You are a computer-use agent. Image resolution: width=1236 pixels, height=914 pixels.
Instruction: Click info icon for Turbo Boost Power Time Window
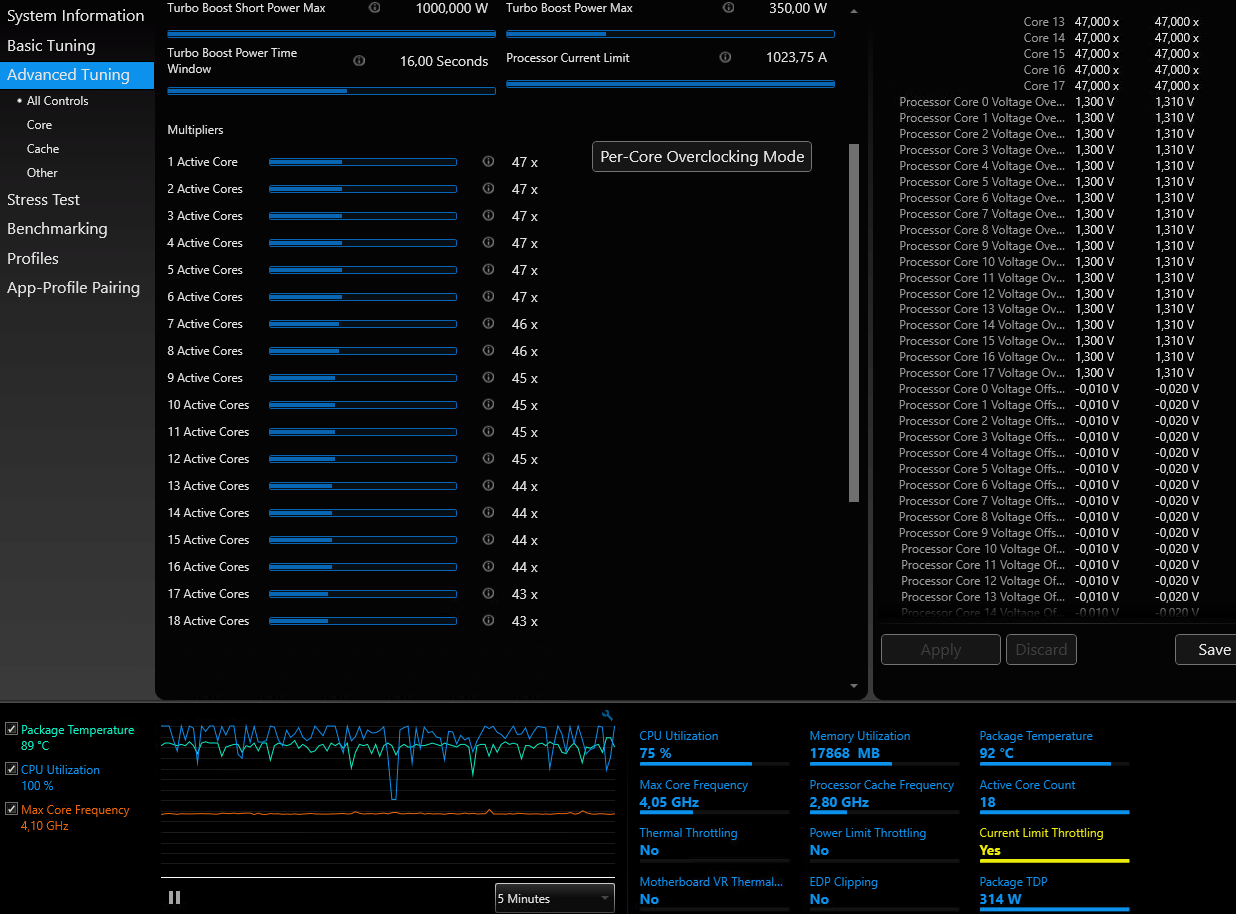pyautogui.click(x=359, y=60)
